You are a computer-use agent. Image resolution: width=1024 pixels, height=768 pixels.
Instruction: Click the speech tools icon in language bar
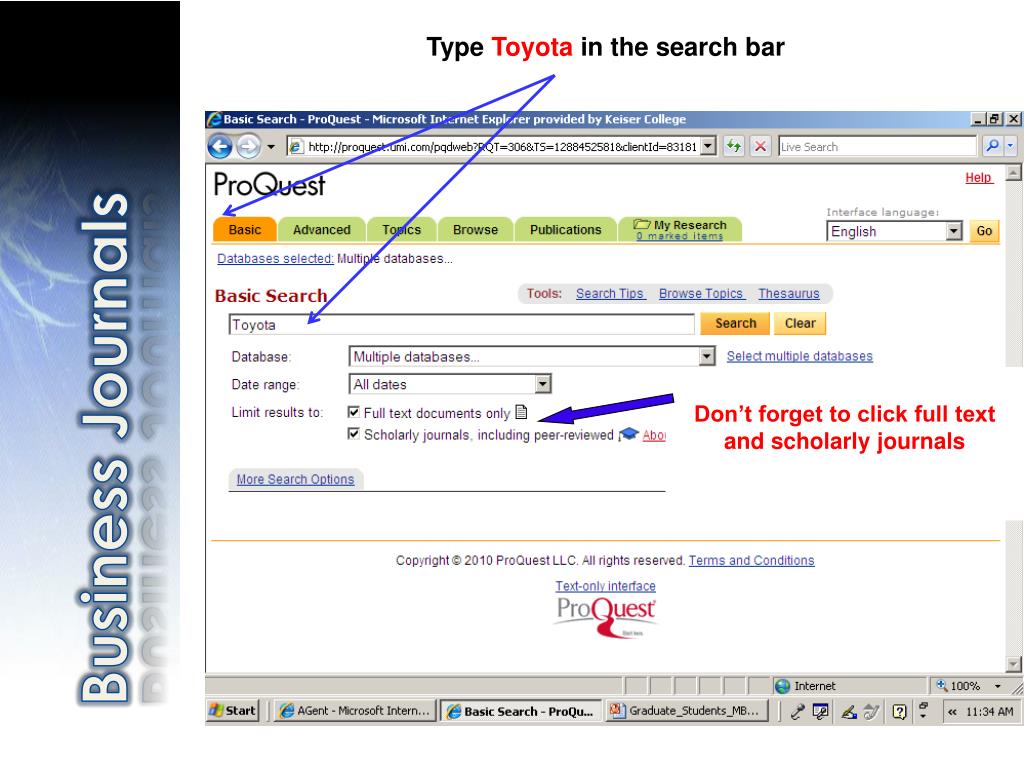pos(820,711)
